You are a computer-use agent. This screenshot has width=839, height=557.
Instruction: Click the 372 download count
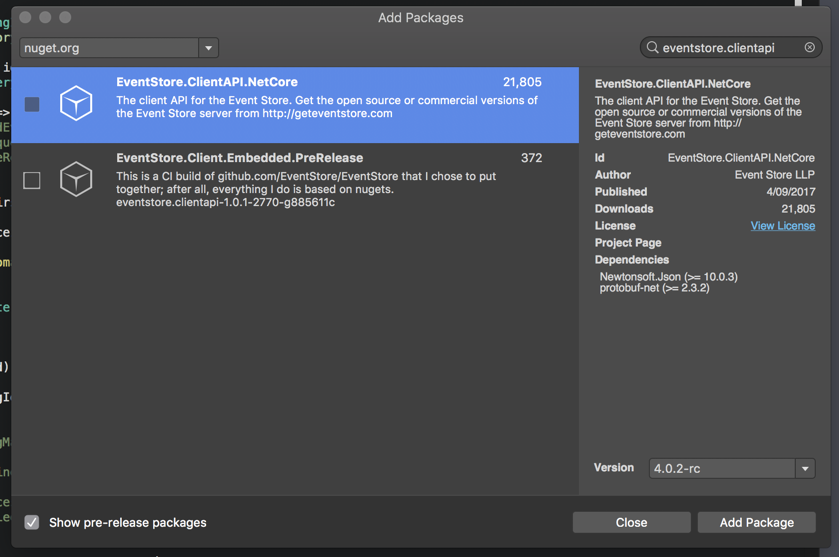click(531, 158)
